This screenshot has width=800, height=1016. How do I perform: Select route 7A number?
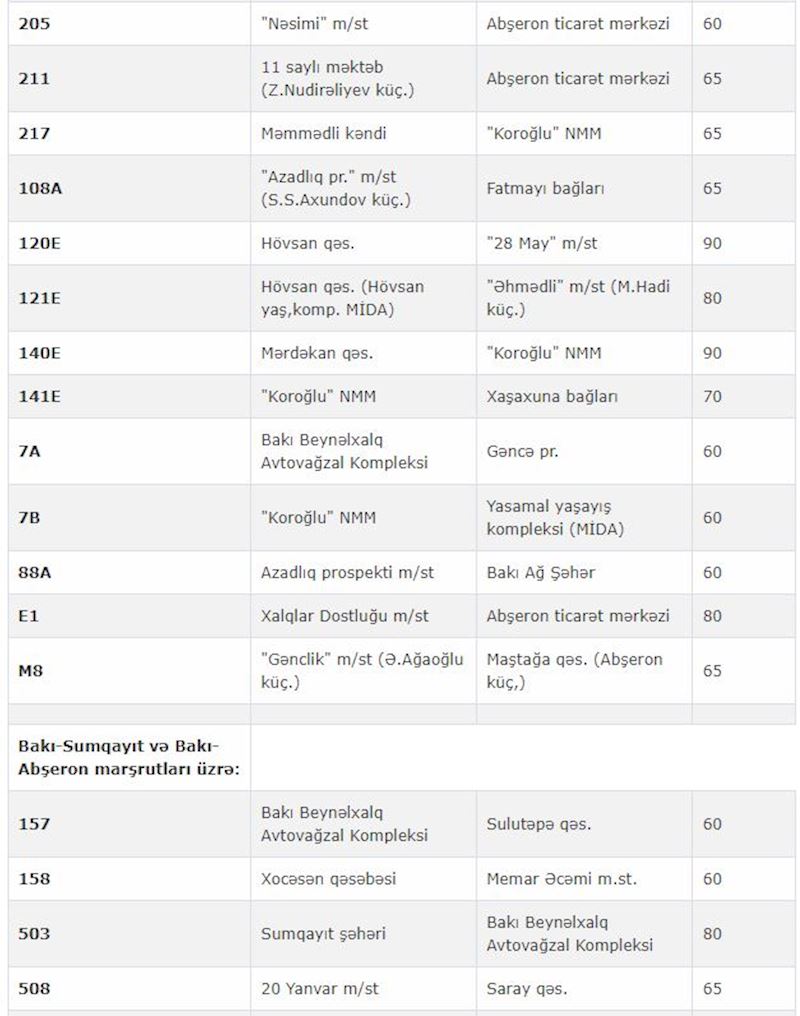click(x=30, y=451)
